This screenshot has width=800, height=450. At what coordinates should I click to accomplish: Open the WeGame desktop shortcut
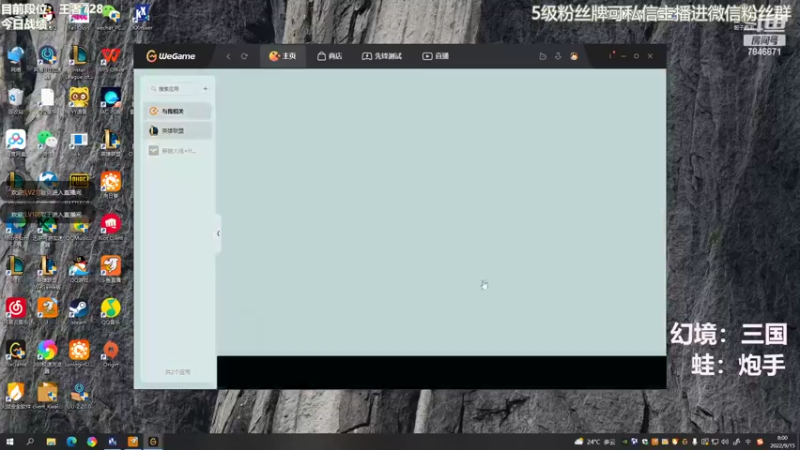coord(16,353)
